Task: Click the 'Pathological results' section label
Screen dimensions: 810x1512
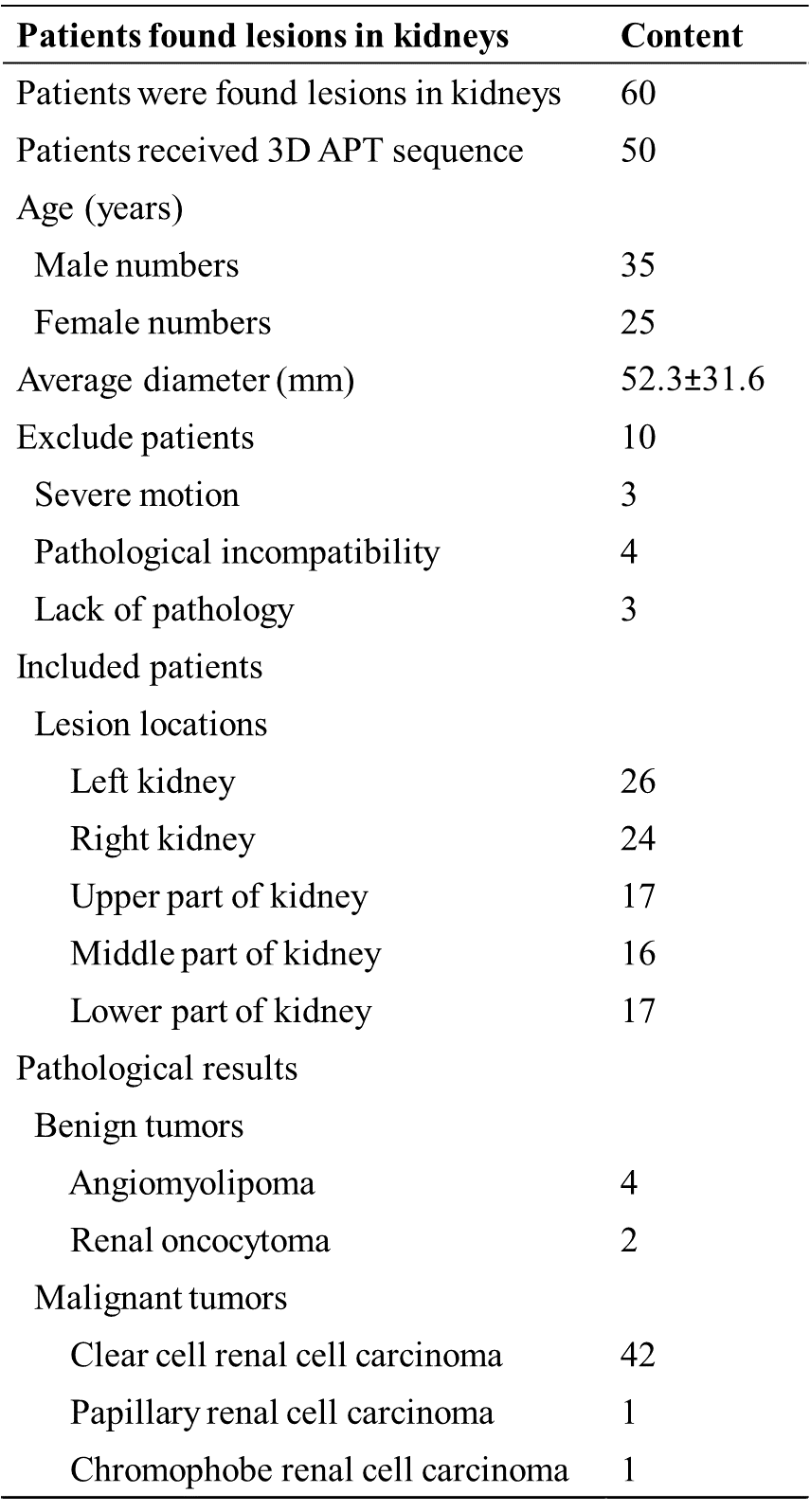Action: tap(157, 1069)
